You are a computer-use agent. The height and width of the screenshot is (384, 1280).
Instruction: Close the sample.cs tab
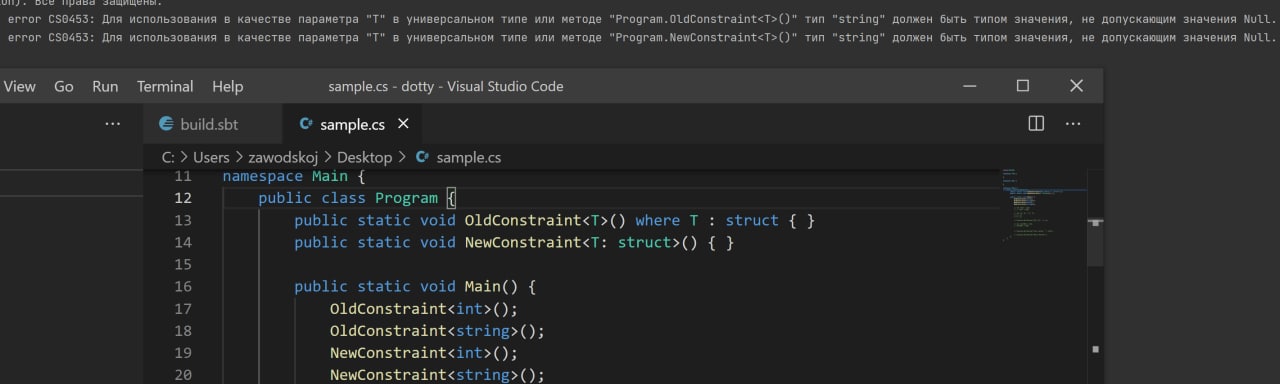[404, 124]
